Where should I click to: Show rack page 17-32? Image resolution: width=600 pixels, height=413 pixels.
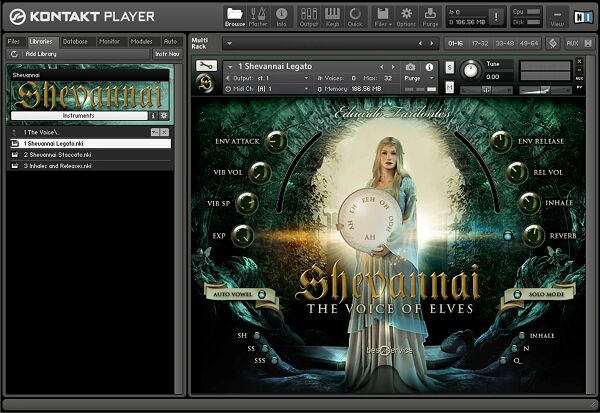point(480,43)
